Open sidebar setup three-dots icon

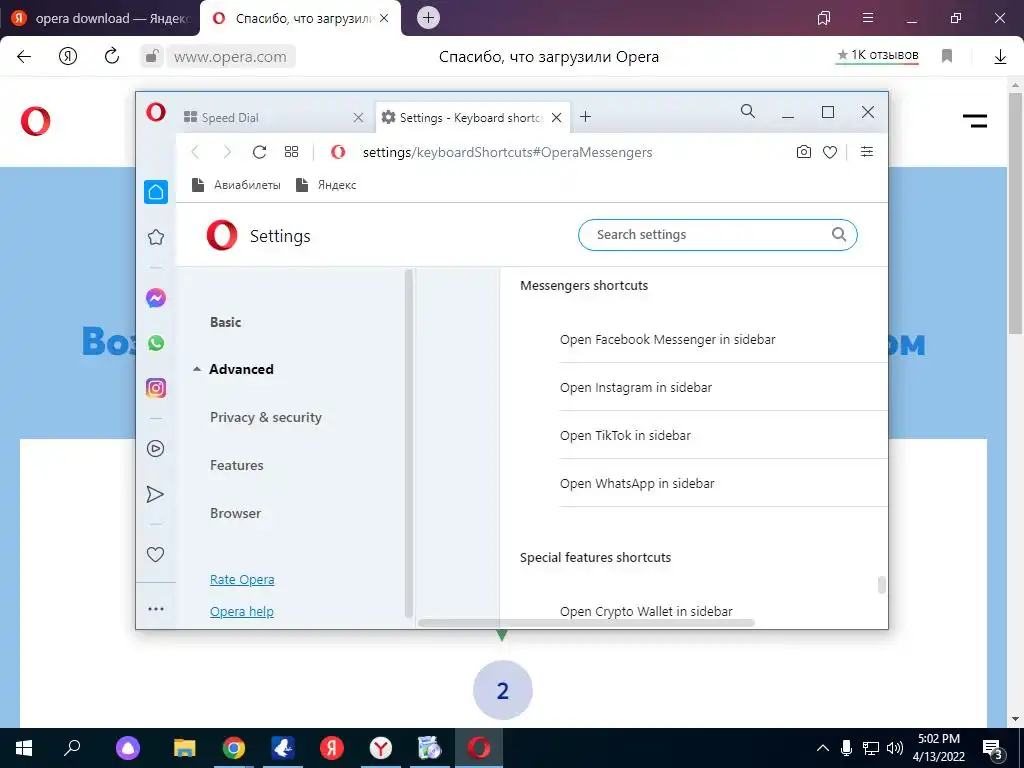tap(155, 609)
